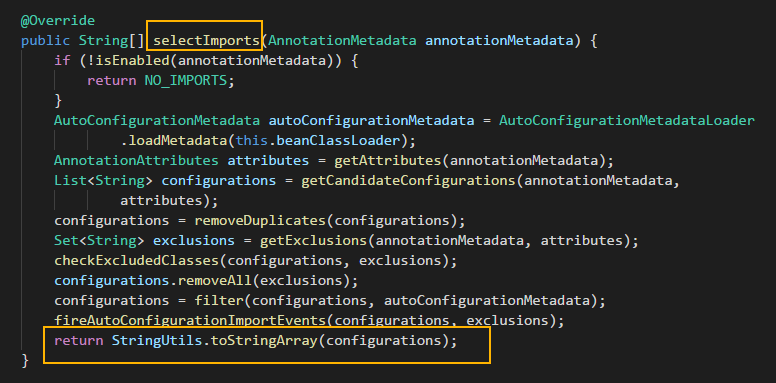The image size is (776, 383).
Task: Click AutoConfigurationMetadataLoader class name
Action: (x=627, y=121)
